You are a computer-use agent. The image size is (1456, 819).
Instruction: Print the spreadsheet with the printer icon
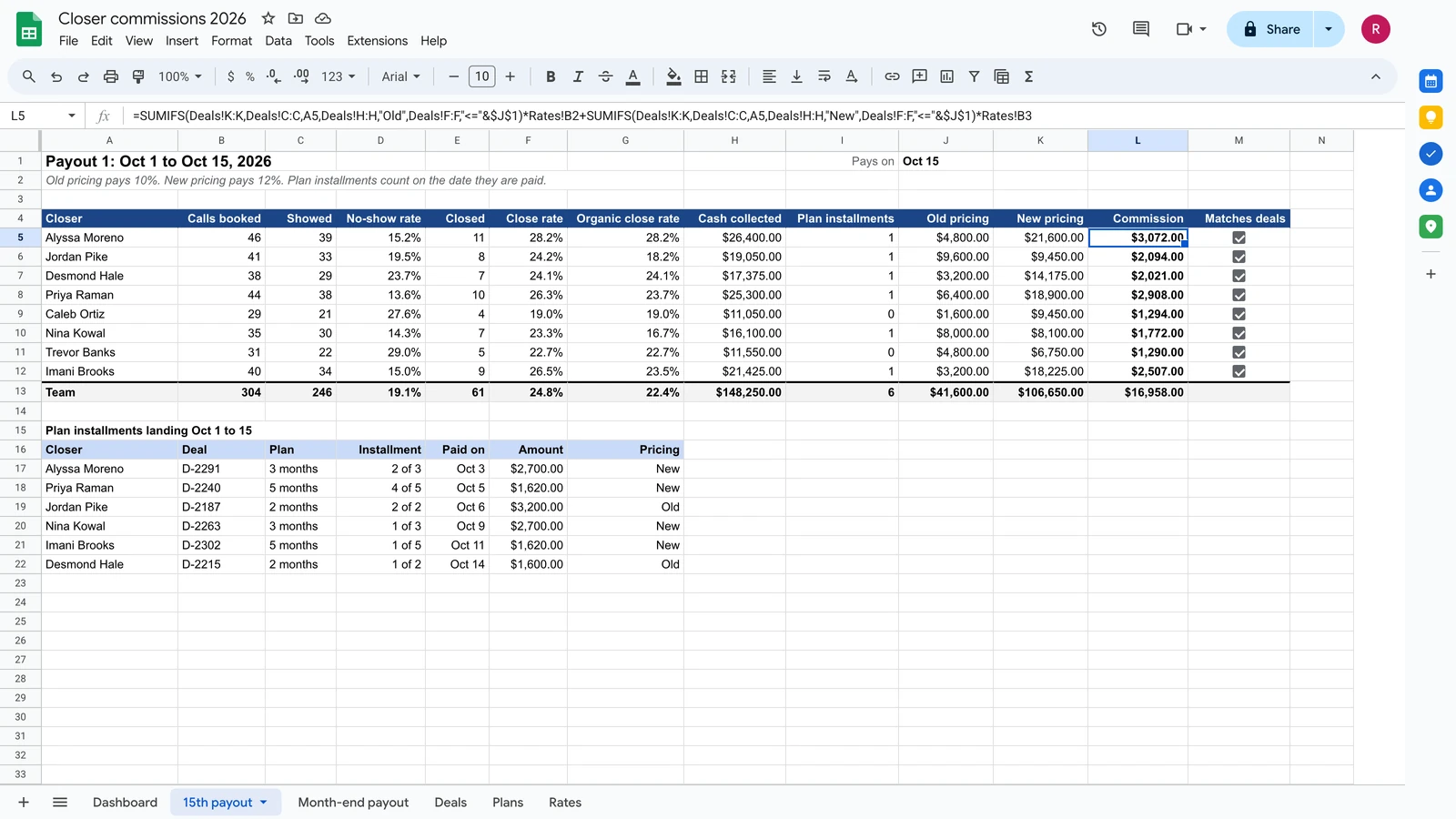click(111, 77)
